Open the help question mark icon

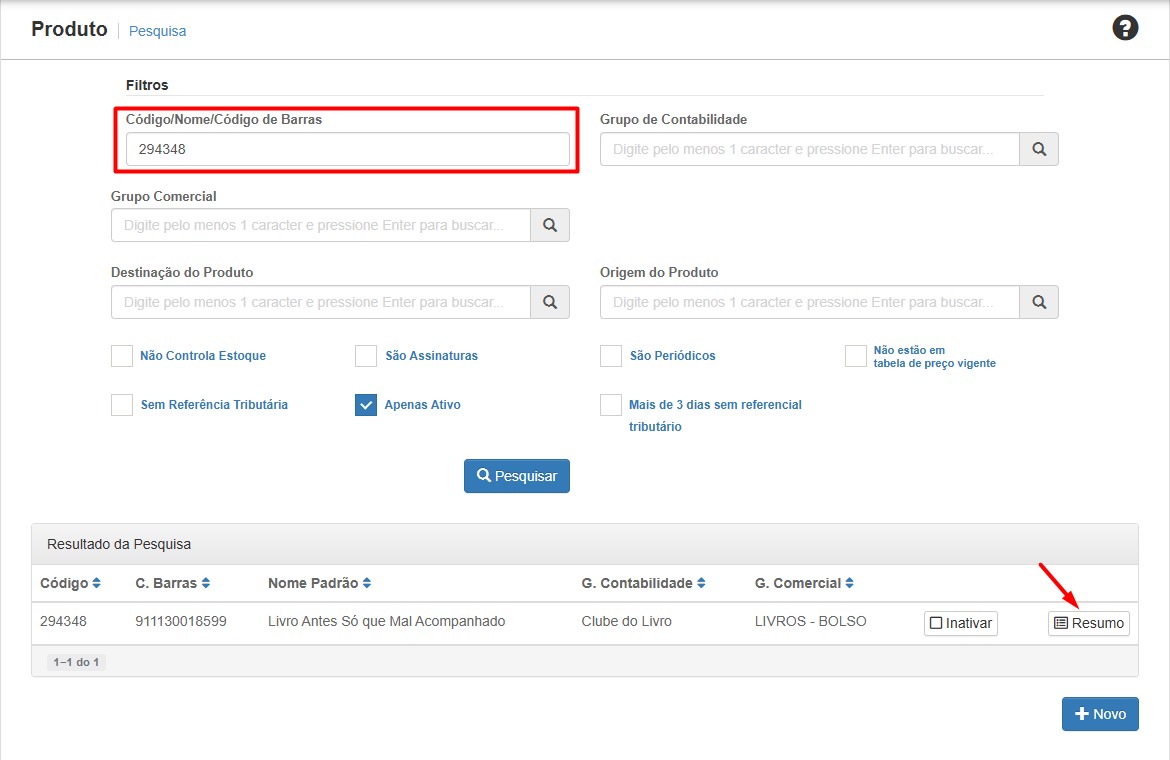coord(1125,28)
